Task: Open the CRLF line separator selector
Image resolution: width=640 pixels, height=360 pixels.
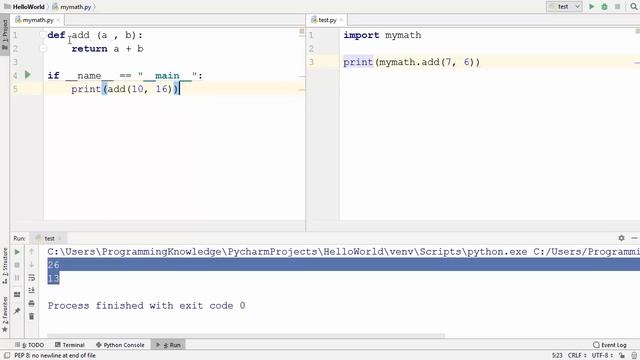Action: tap(577, 356)
